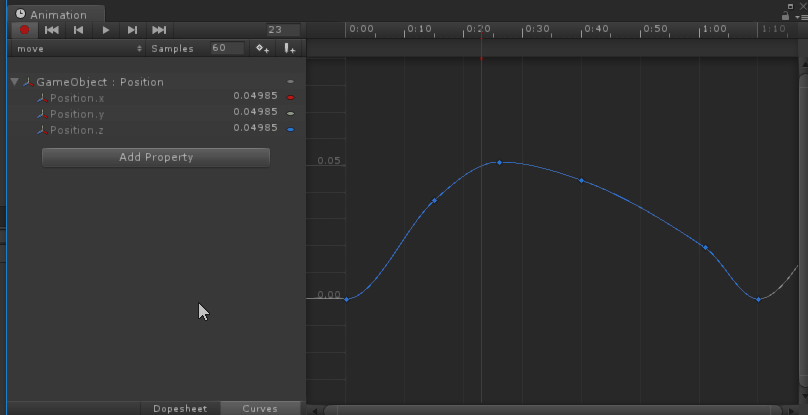Select the keyframe at time 0:00

point(346,300)
